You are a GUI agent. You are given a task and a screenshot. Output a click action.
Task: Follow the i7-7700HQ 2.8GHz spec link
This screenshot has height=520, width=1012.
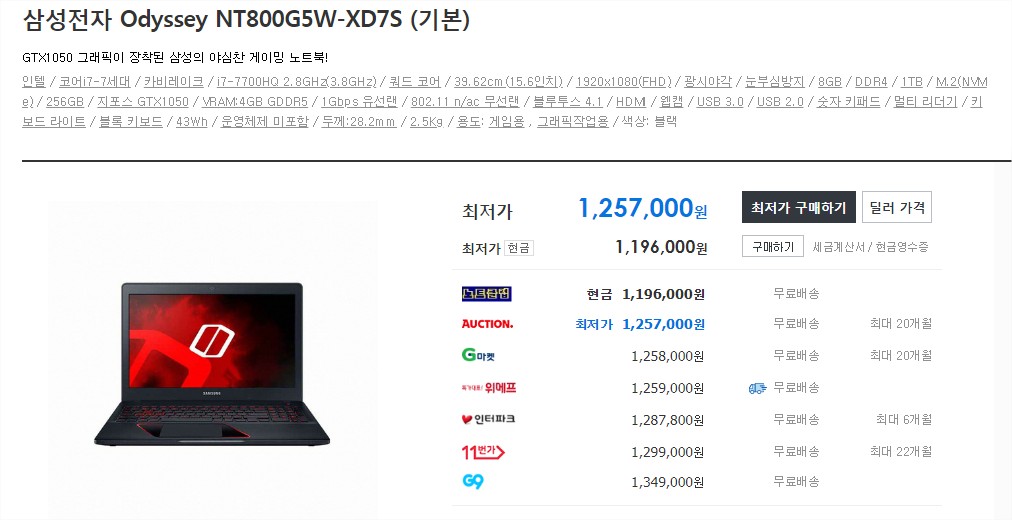(296, 82)
